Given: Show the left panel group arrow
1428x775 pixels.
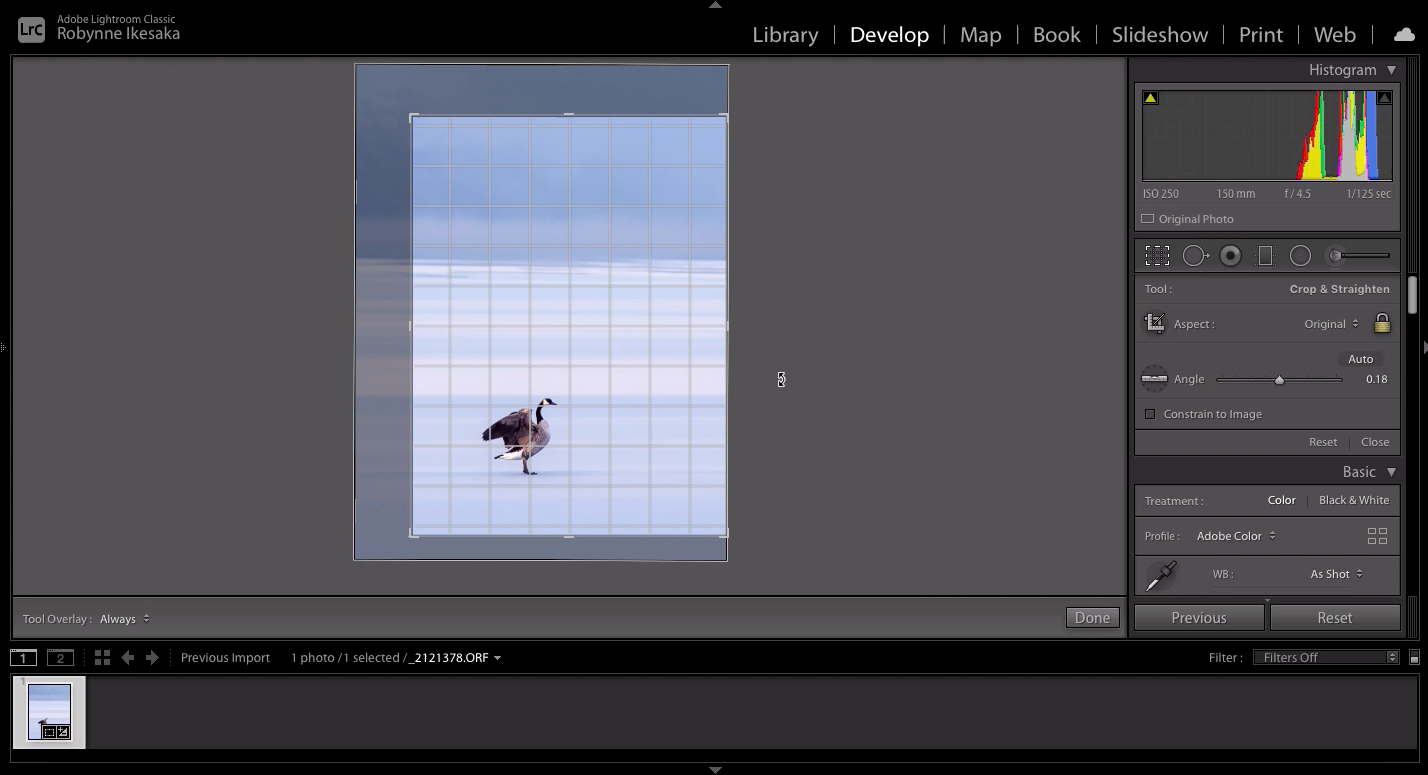Looking at the screenshot, I should tap(4, 347).
